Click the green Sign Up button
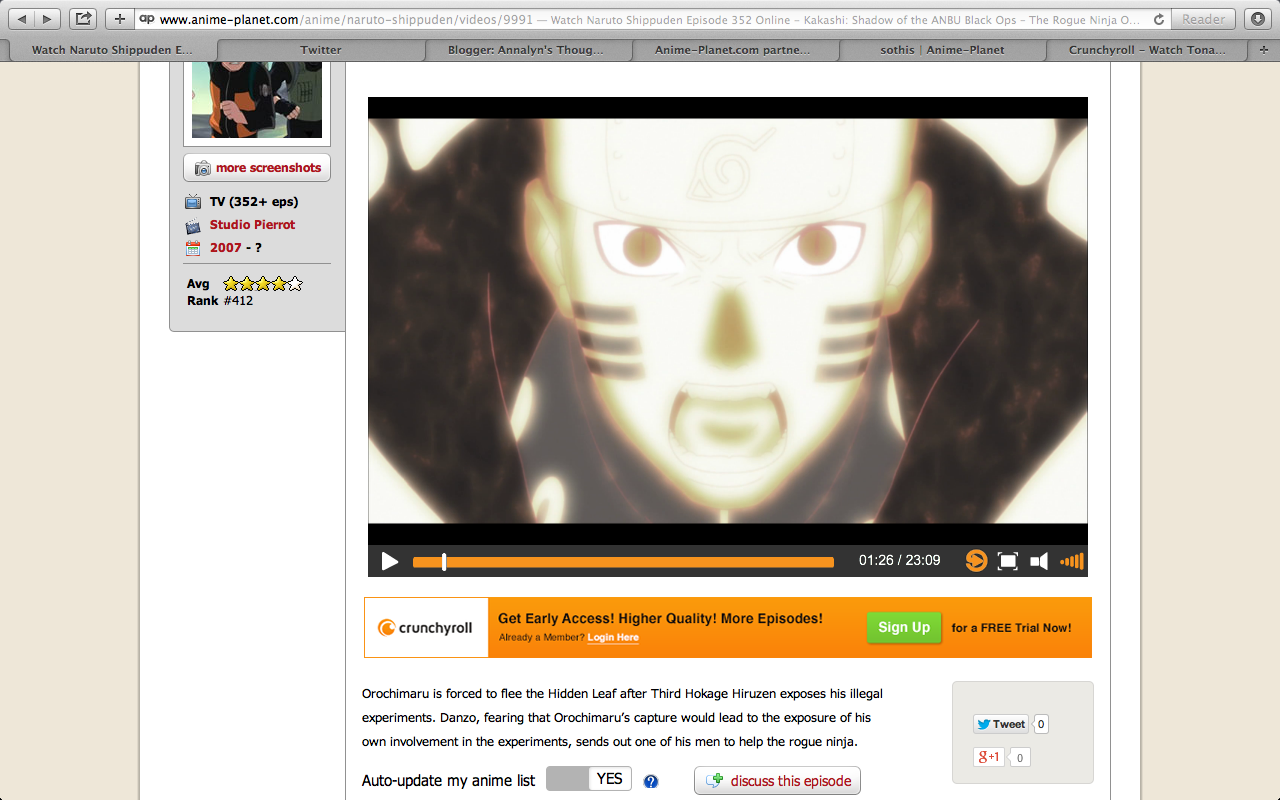1280x800 pixels. 904,627
